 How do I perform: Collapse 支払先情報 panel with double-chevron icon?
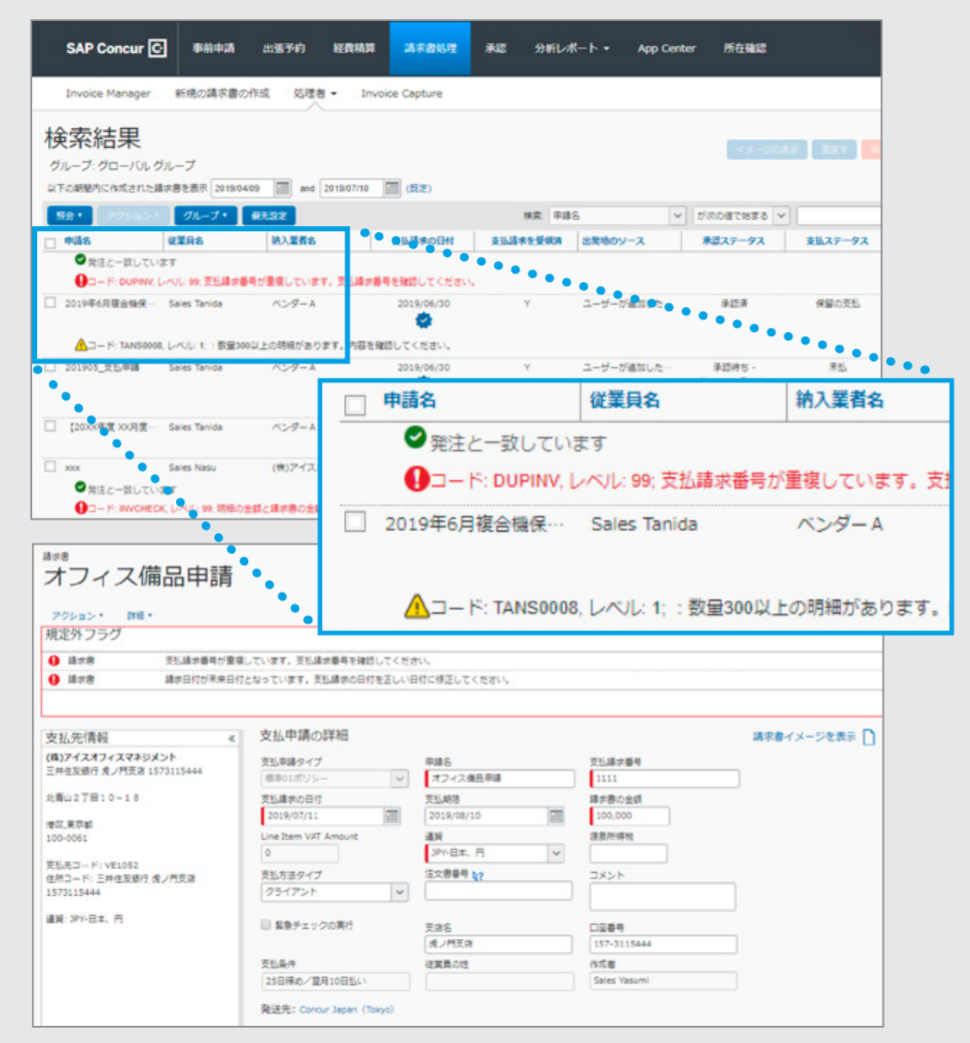232,738
